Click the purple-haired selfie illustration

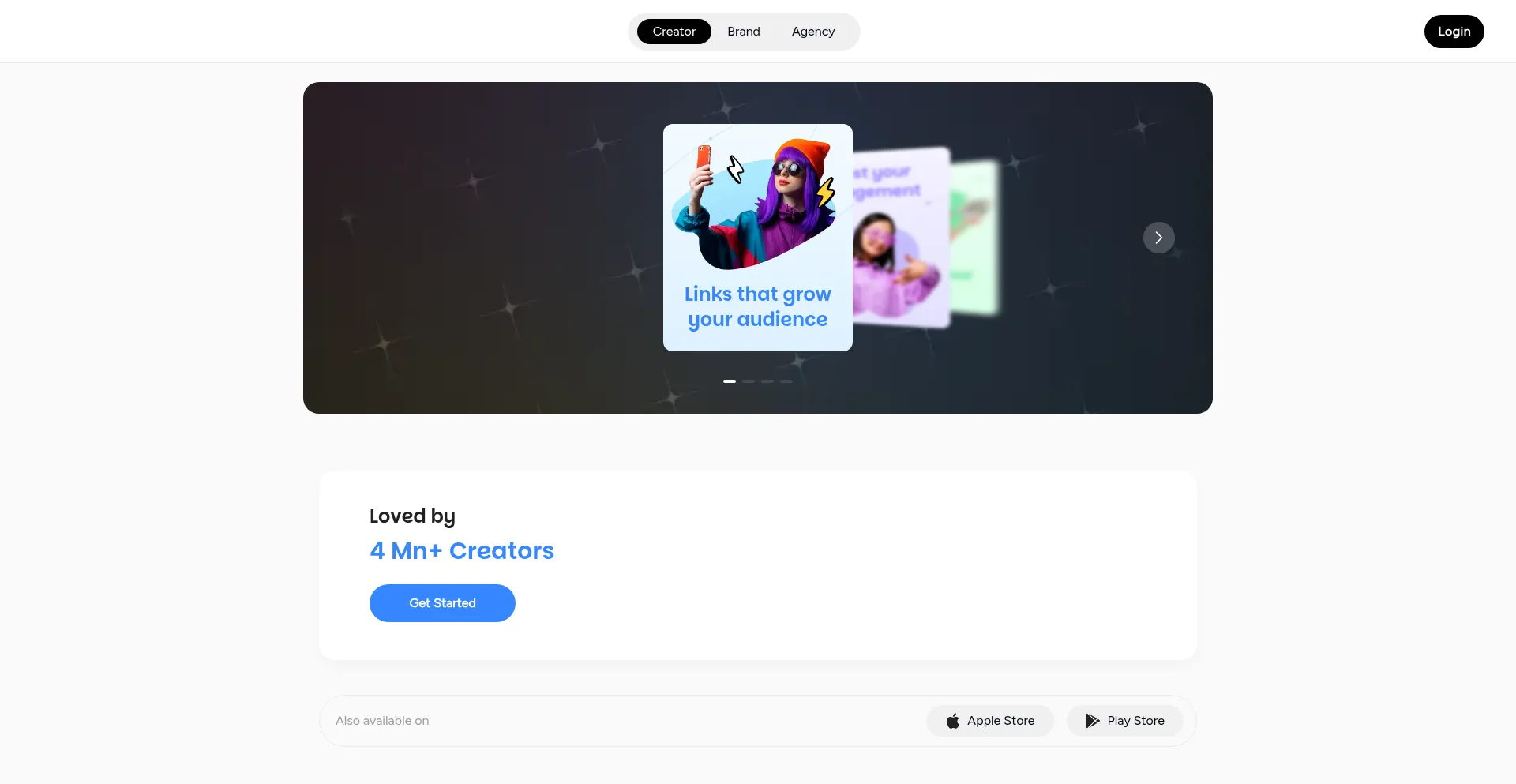755,204
